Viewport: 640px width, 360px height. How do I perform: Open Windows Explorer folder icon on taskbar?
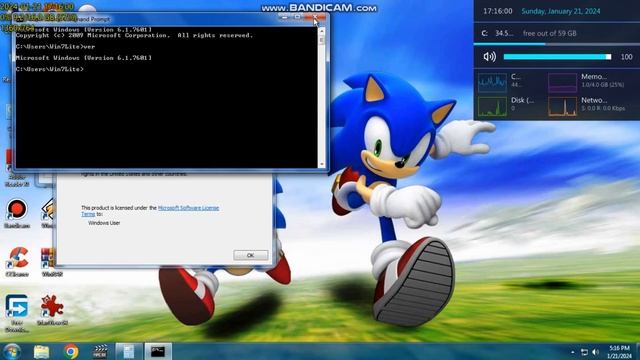pyautogui.click(x=41, y=351)
